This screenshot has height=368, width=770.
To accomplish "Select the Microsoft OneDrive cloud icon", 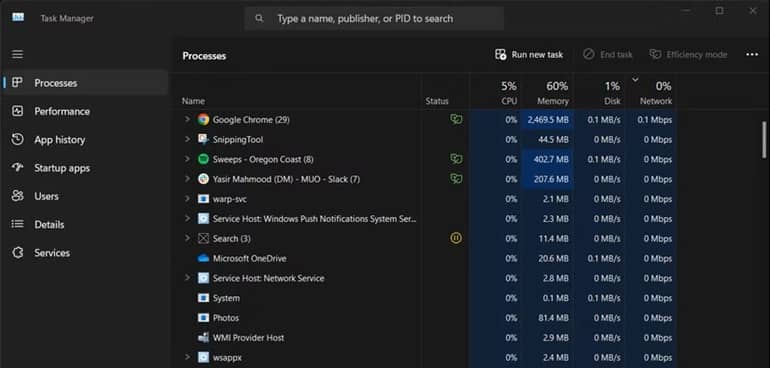I will [x=203, y=258].
